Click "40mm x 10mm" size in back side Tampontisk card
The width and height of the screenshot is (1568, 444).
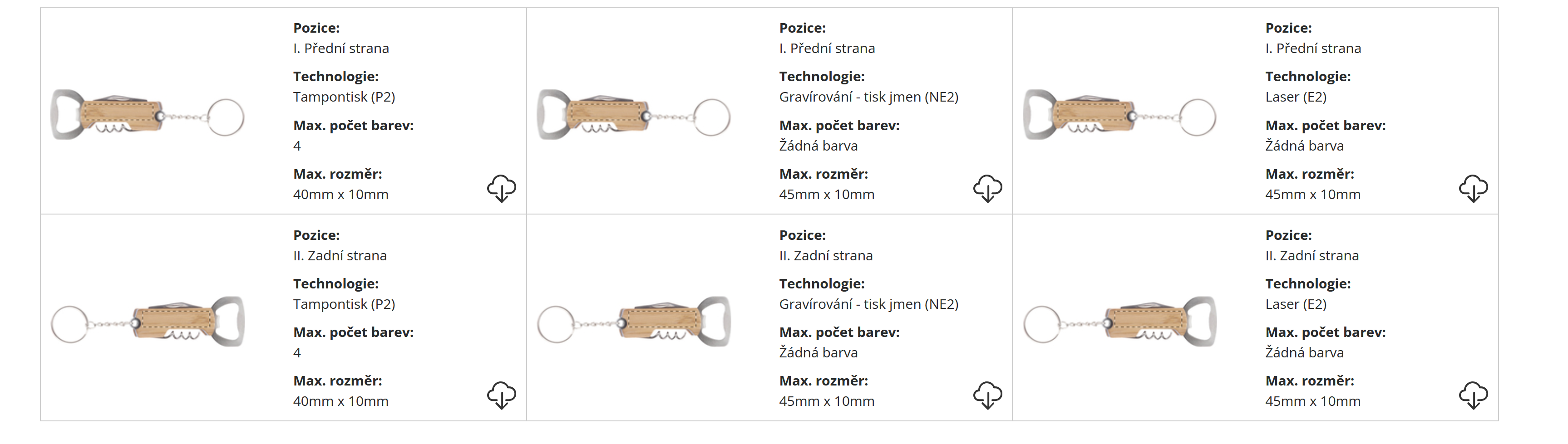click(x=340, y=401)
